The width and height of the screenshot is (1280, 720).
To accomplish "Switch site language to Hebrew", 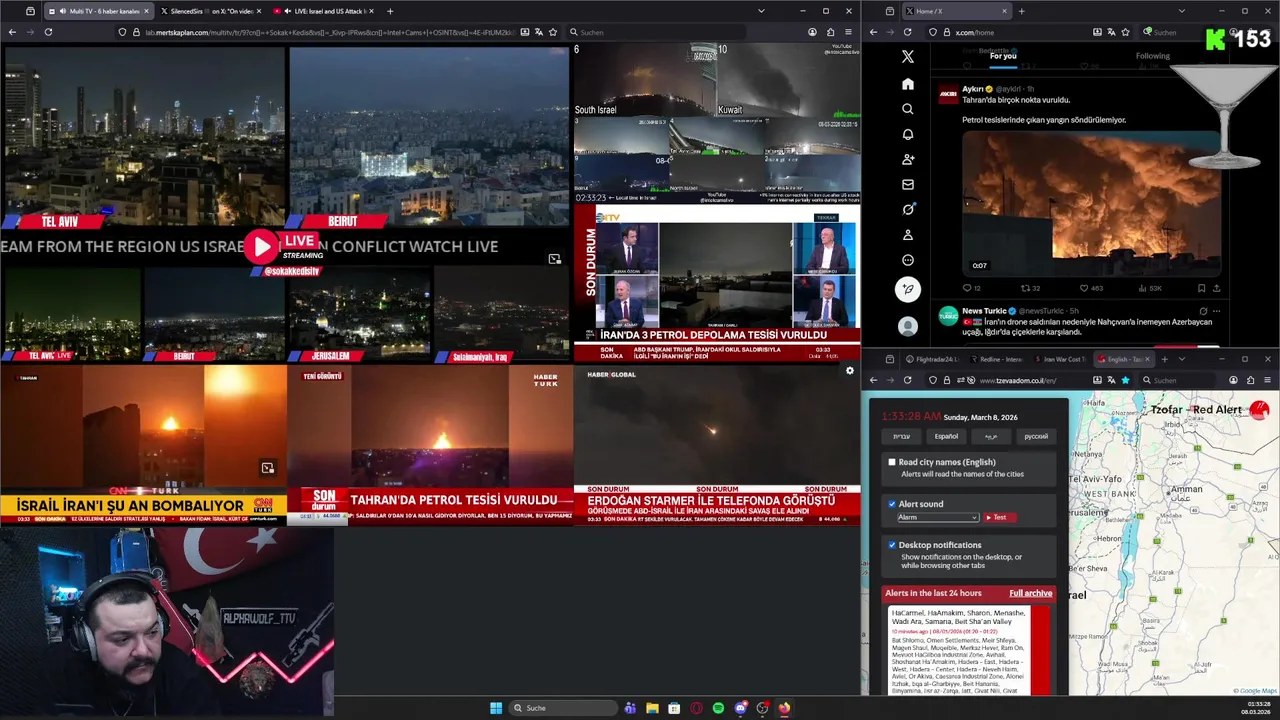I will (901, 436).
